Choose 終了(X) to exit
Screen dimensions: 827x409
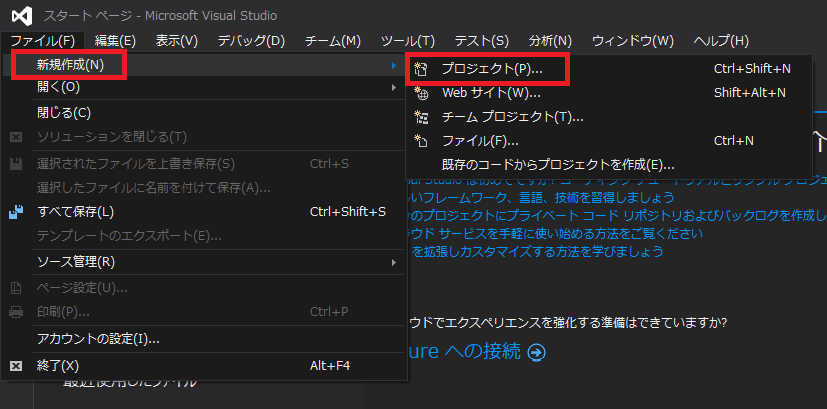click(203, 366)
